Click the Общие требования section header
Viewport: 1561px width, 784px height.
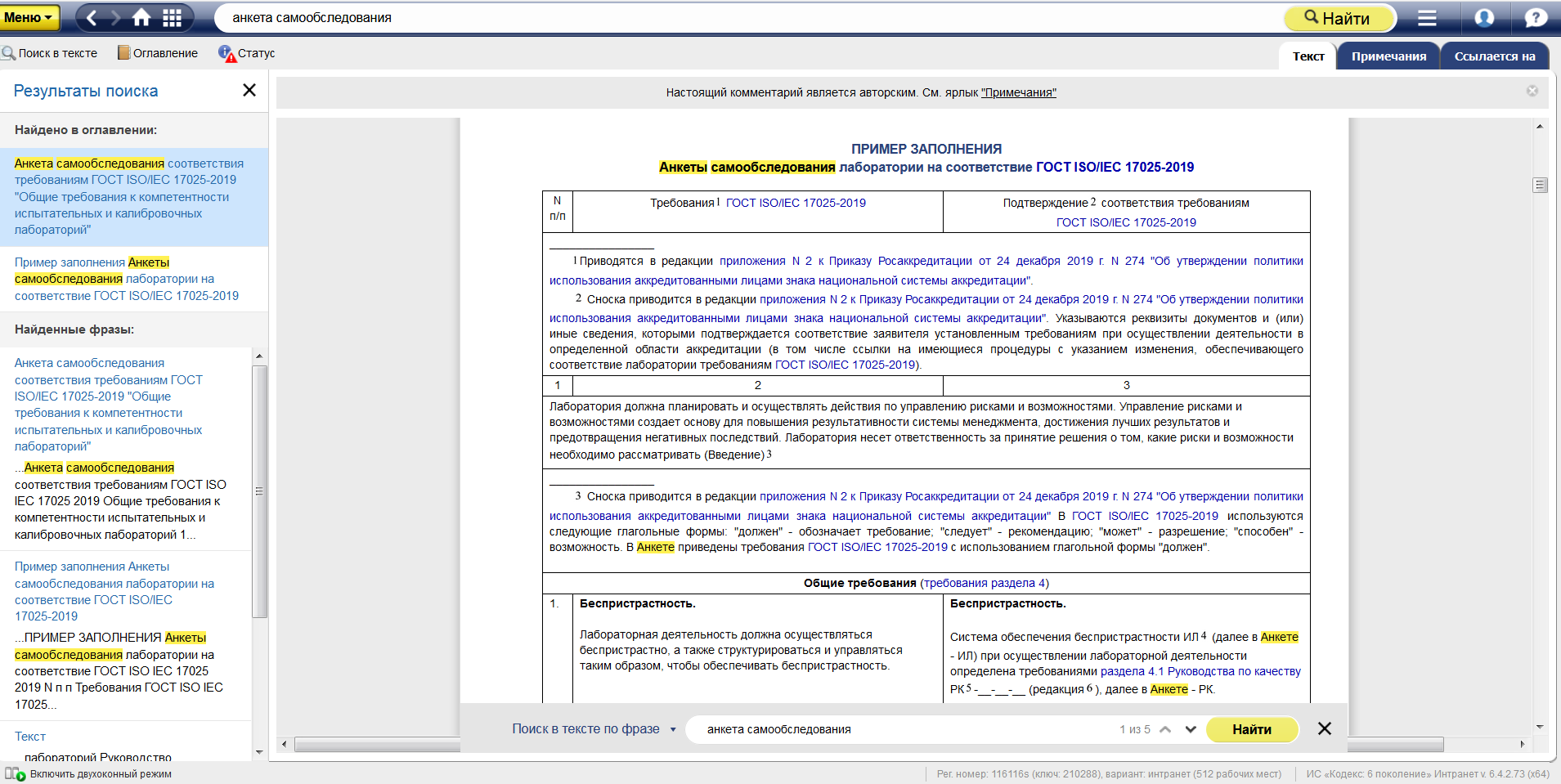pyautogui.click(x=859, y=583)
